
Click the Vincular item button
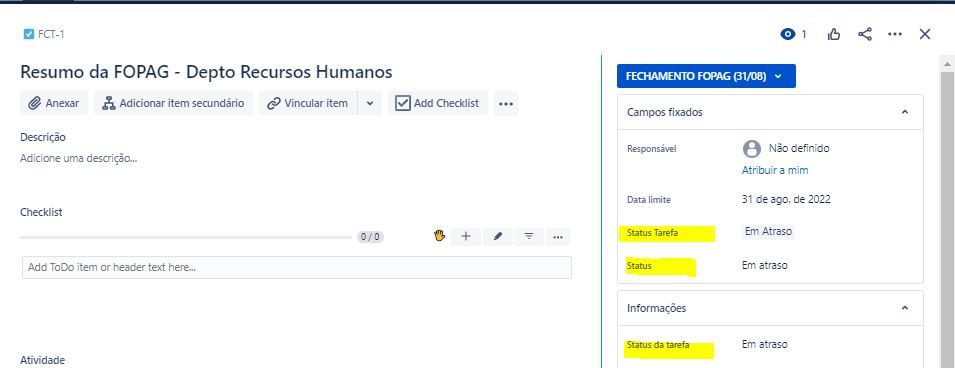[x=308, y=103]
